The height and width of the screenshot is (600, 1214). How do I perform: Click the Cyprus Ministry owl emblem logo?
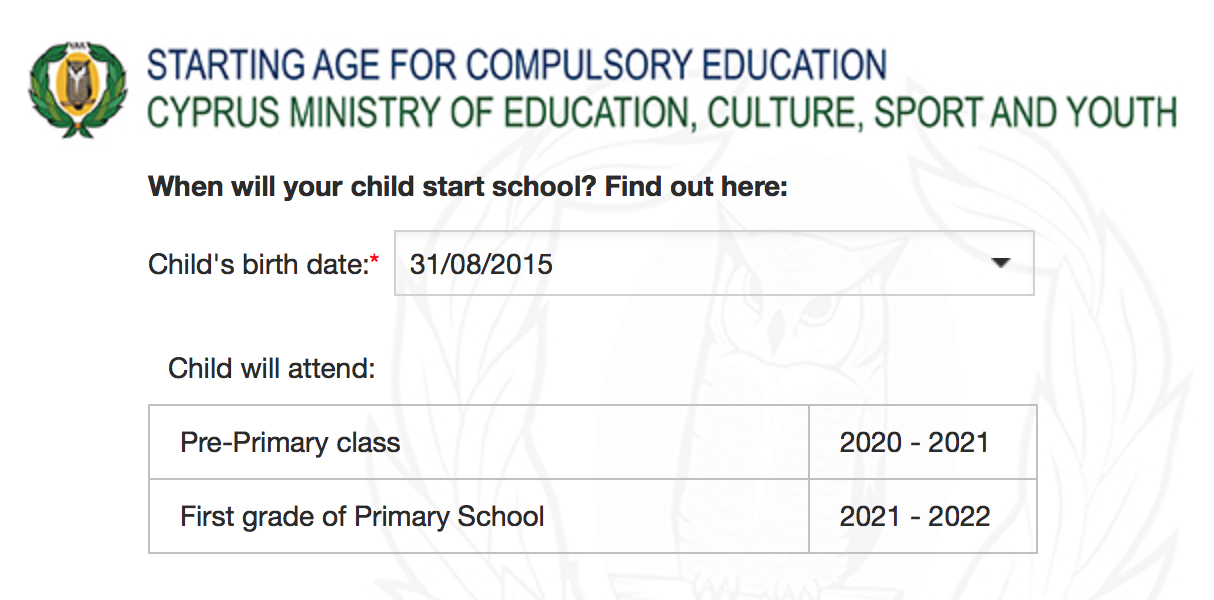[79, 88]
